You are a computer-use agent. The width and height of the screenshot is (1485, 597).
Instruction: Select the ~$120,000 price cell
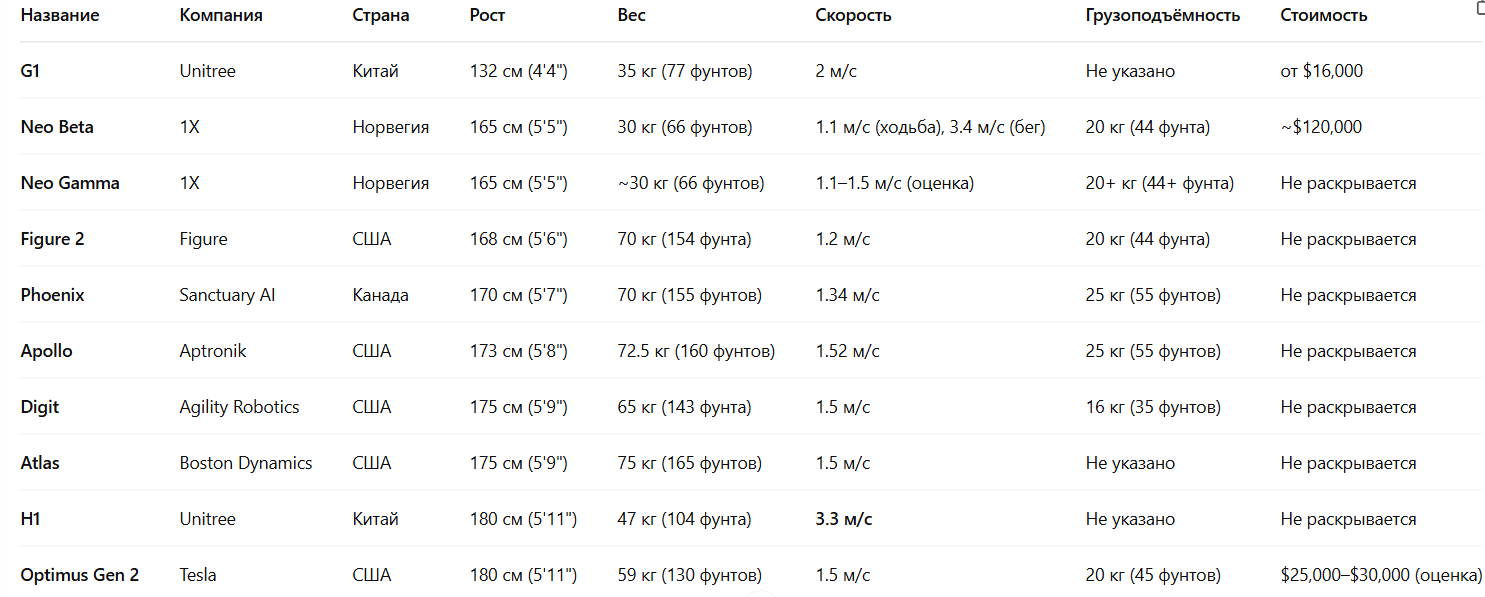[x=1321, y=127]
